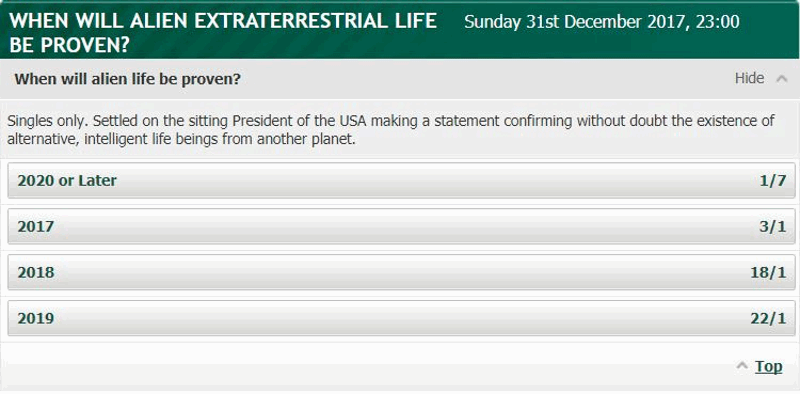Select the 18/1 odds price
The image size is (800, 394).
pos(768,273)
